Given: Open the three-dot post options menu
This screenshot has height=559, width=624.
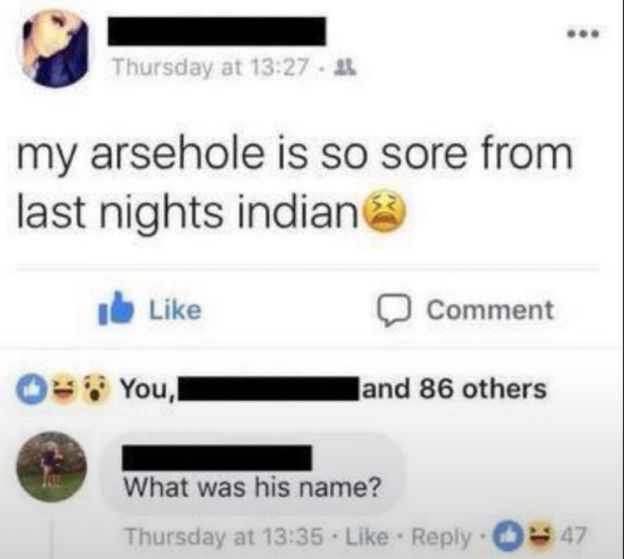Looking at the screenshot, I should [x=583, y=35].
